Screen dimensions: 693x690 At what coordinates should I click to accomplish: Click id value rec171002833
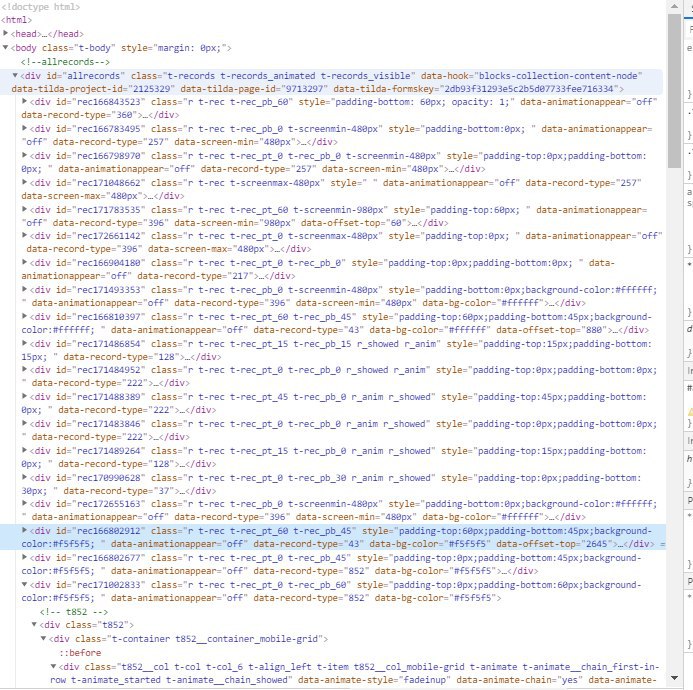109,585
